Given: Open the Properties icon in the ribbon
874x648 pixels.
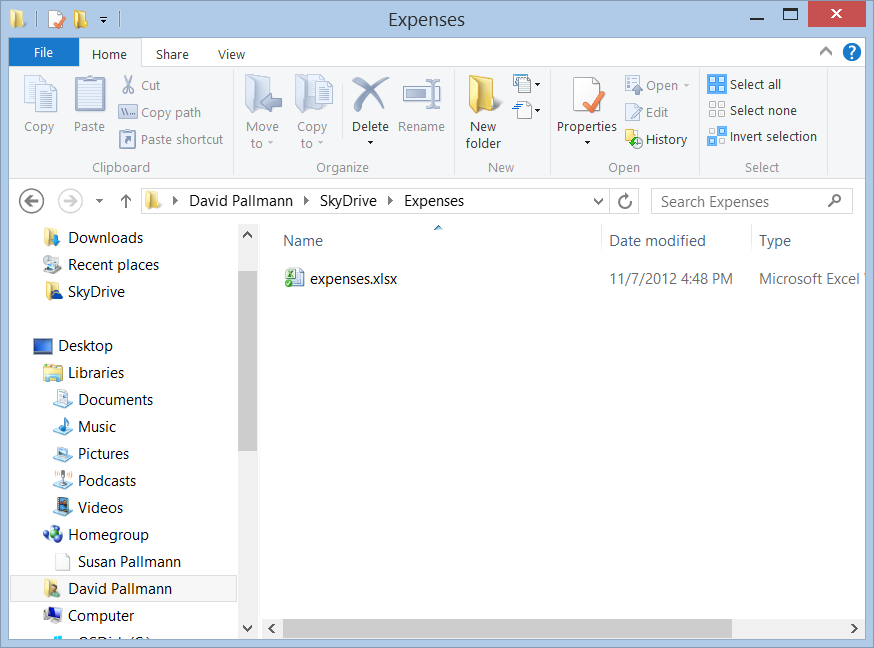Looking at the screenshot, I should pos(587,96).
